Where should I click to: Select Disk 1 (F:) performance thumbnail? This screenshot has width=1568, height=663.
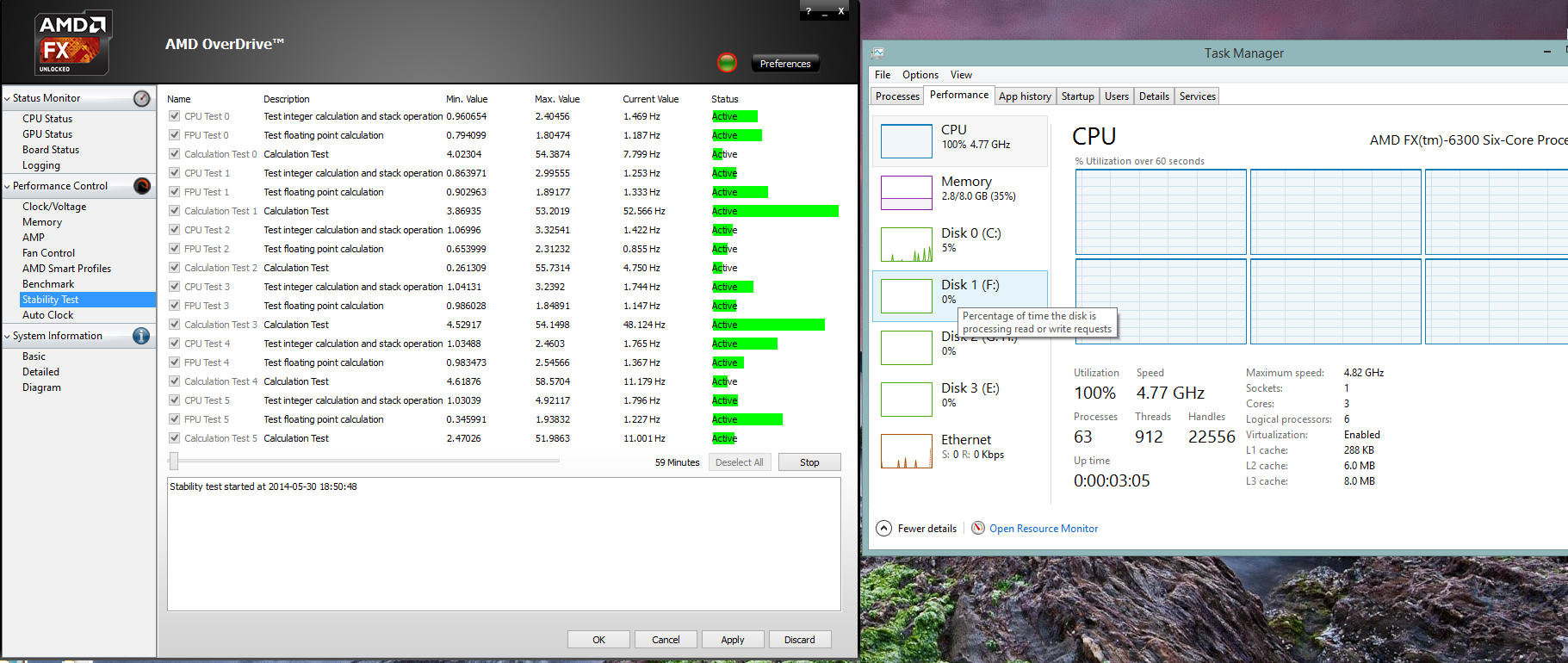pyautogui.click(x=907, y=296)
